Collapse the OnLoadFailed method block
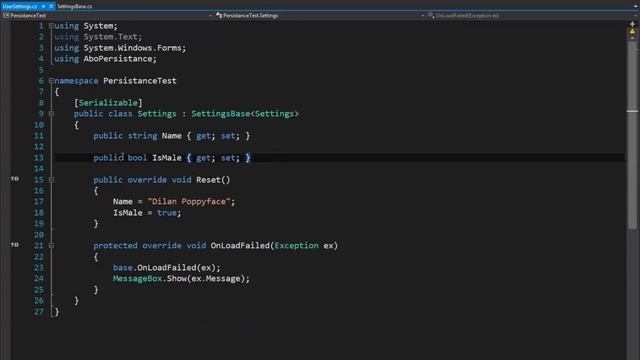 pyautogui.click(x=51, y=246)
